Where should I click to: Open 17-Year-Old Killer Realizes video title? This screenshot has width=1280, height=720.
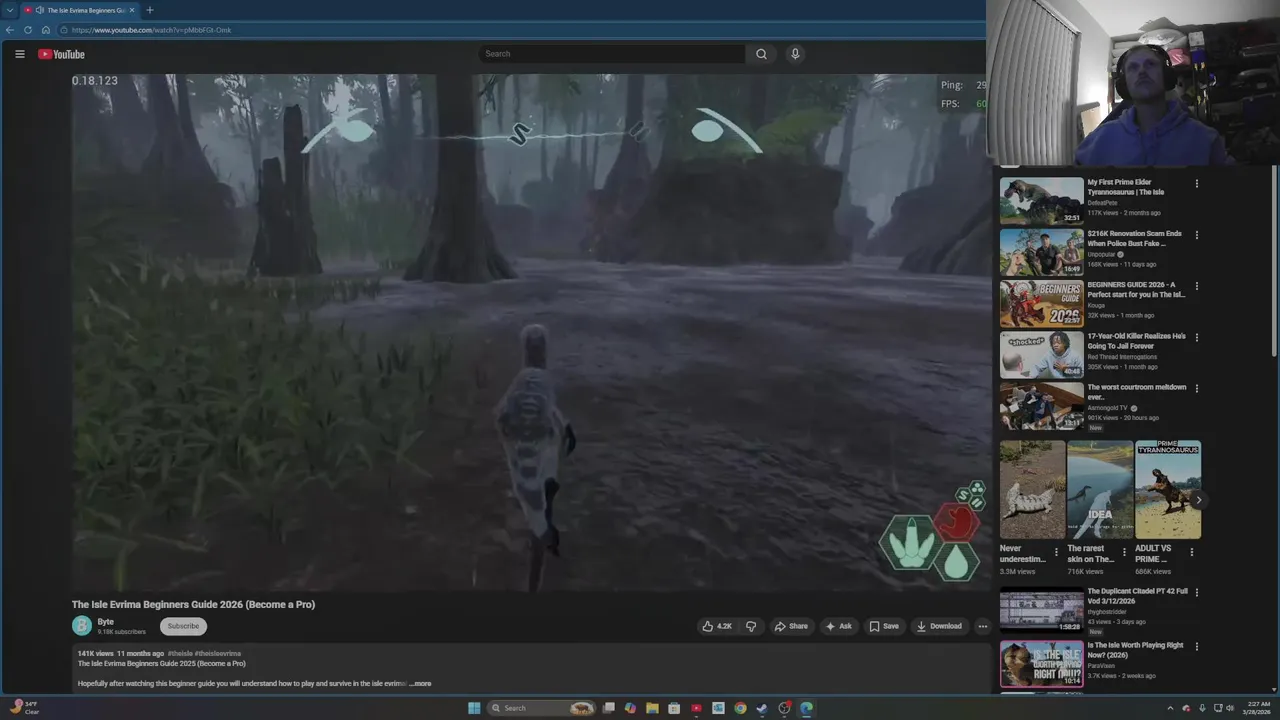[x=1136, y=341]
